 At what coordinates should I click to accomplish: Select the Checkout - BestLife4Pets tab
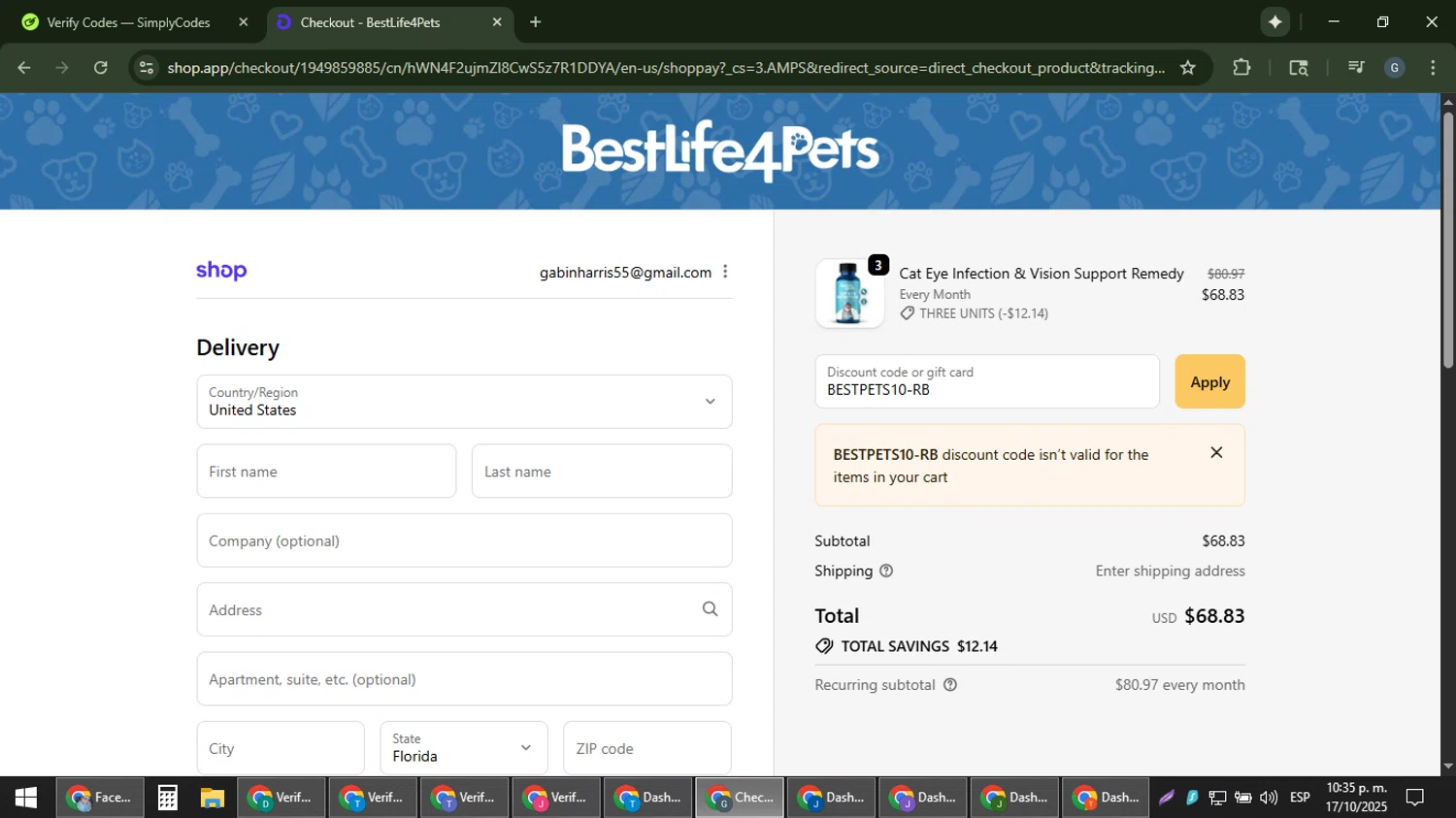(370, 22)
